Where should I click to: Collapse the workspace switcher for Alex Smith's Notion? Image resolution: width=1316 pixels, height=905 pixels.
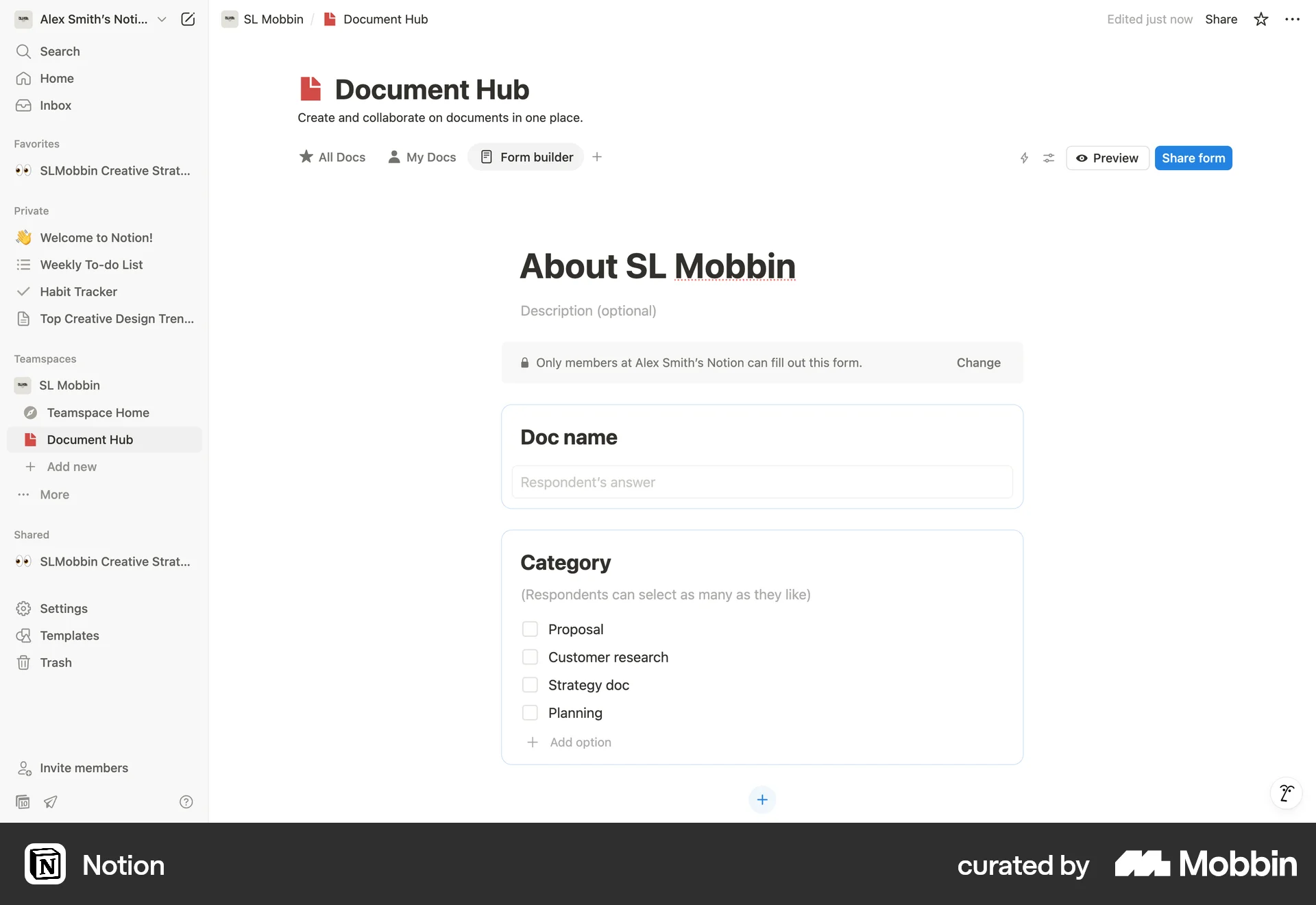pos(162,19)
